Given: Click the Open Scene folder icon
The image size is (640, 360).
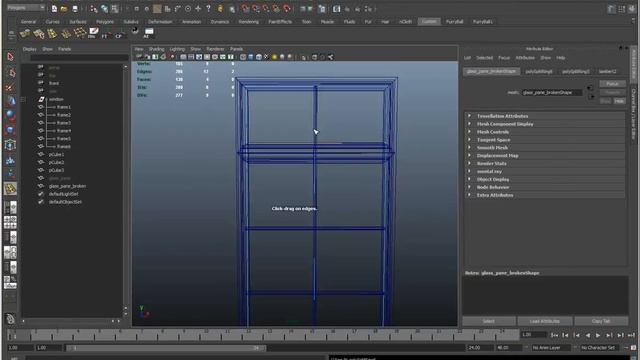Looking at the screenshot, I should 64,9.
